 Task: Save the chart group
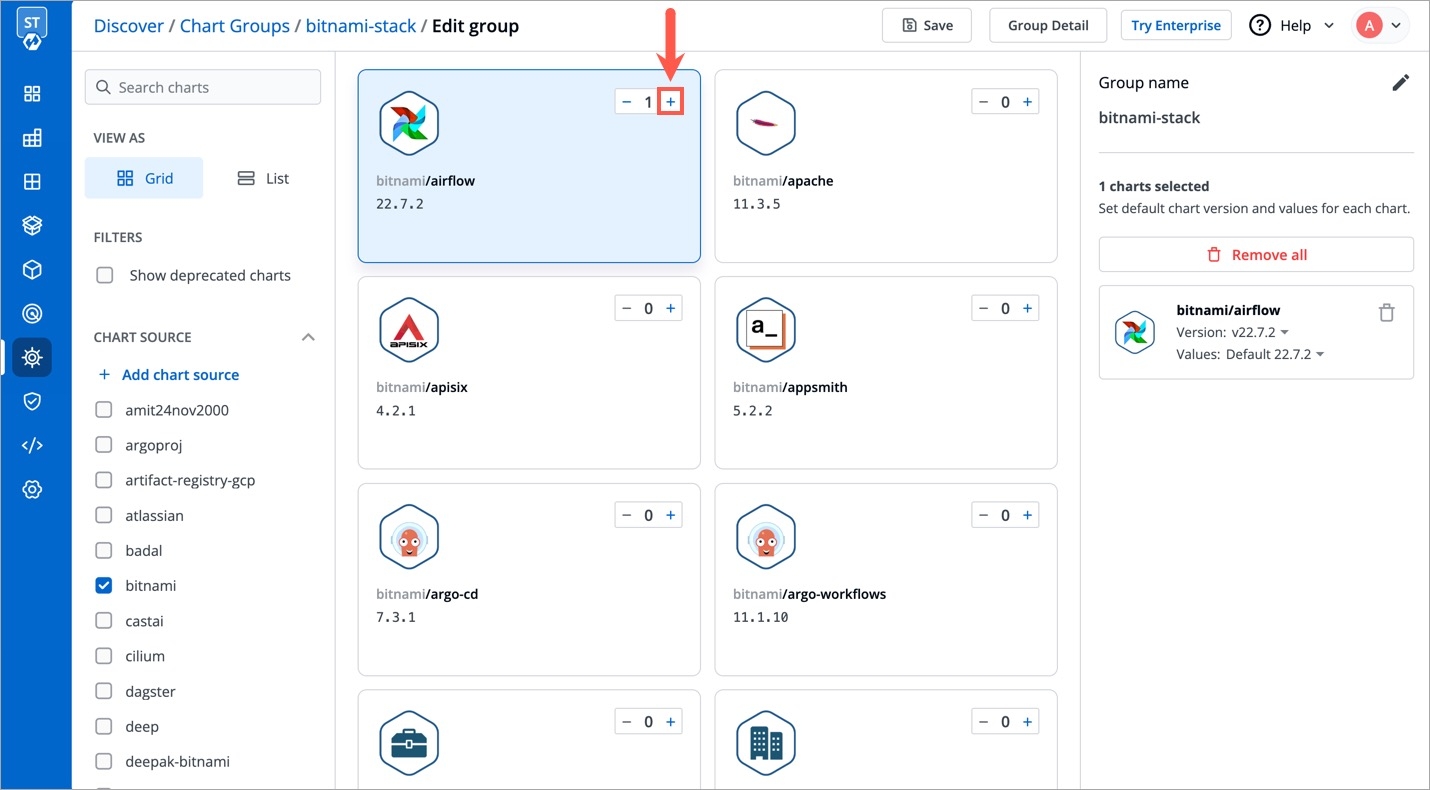coord(927,25)
